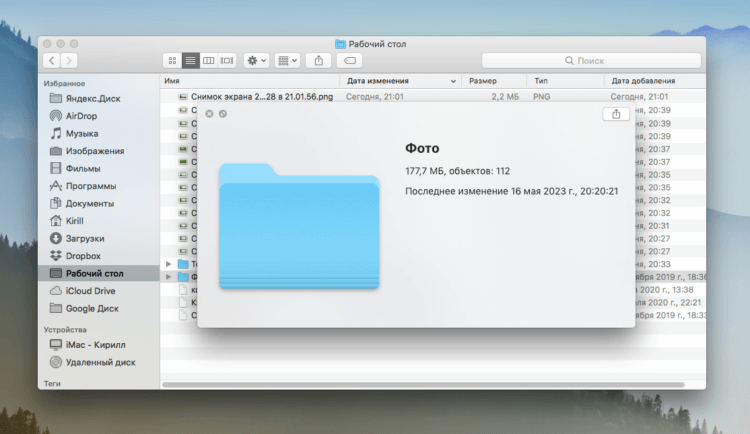Click the Finder toolbar share button
750x434 pixels.
tap(319, 61)
